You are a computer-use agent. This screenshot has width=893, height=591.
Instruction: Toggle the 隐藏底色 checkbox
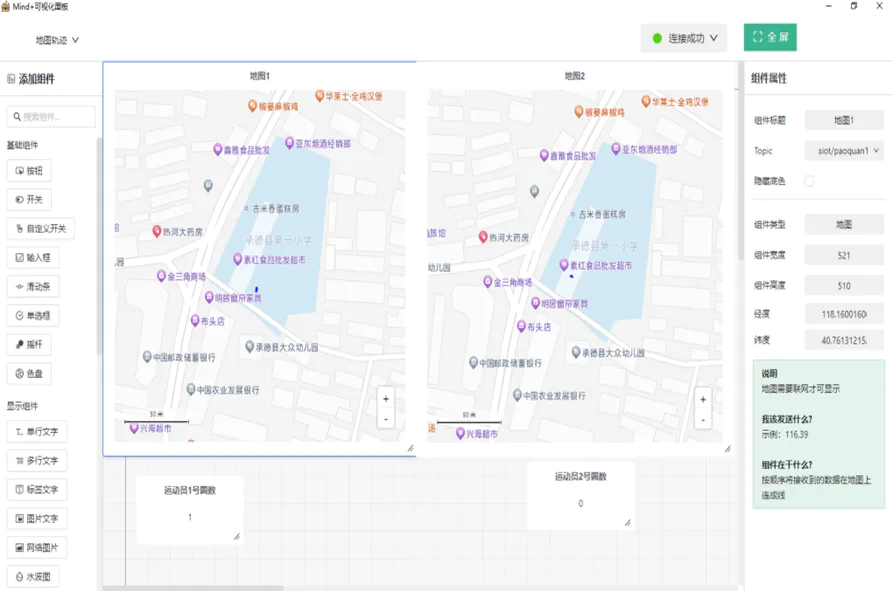coord(809,181)
